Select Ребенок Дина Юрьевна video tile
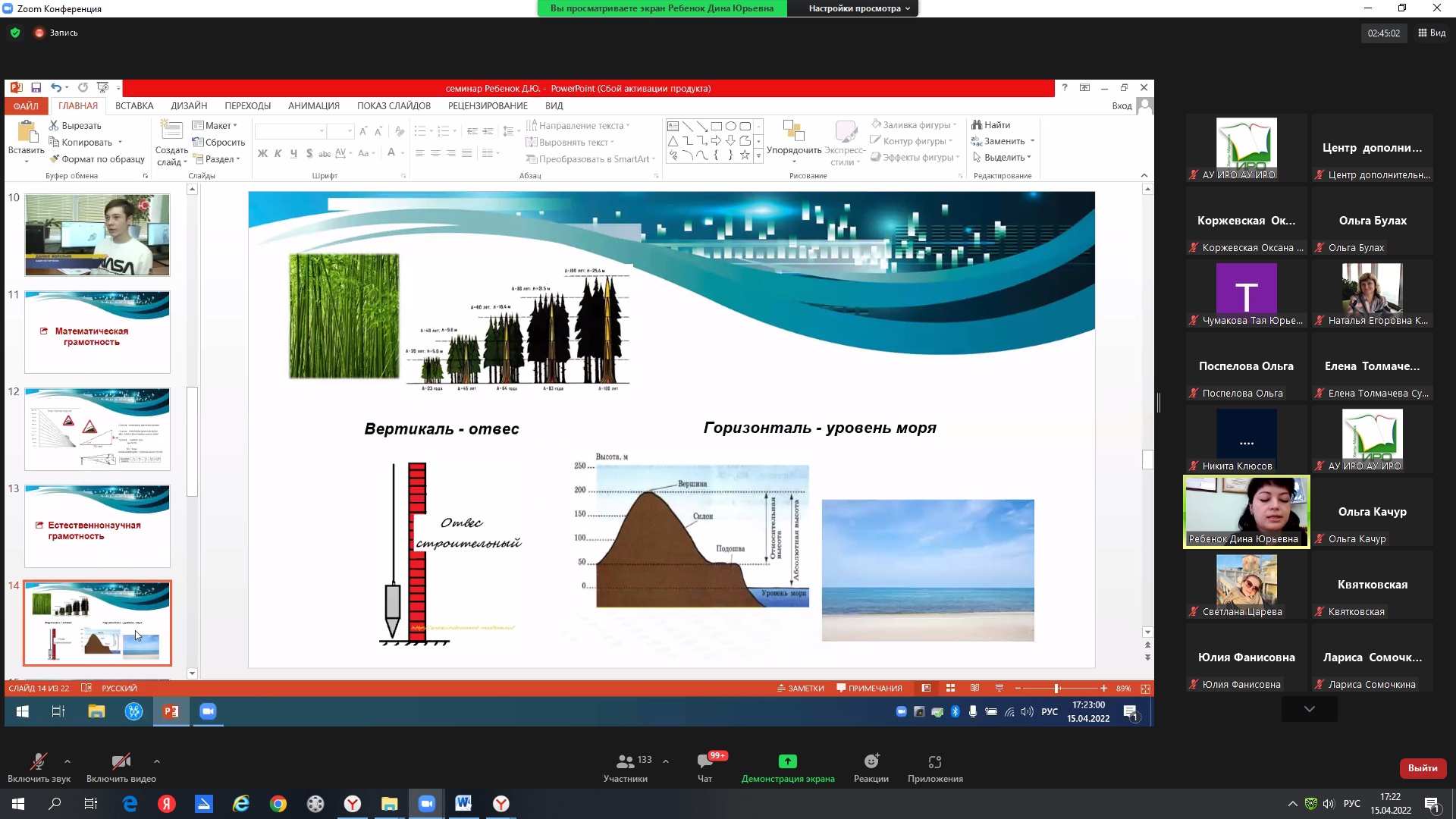The width and height of the screenshot is (1456, 819). pos(1246,512)
